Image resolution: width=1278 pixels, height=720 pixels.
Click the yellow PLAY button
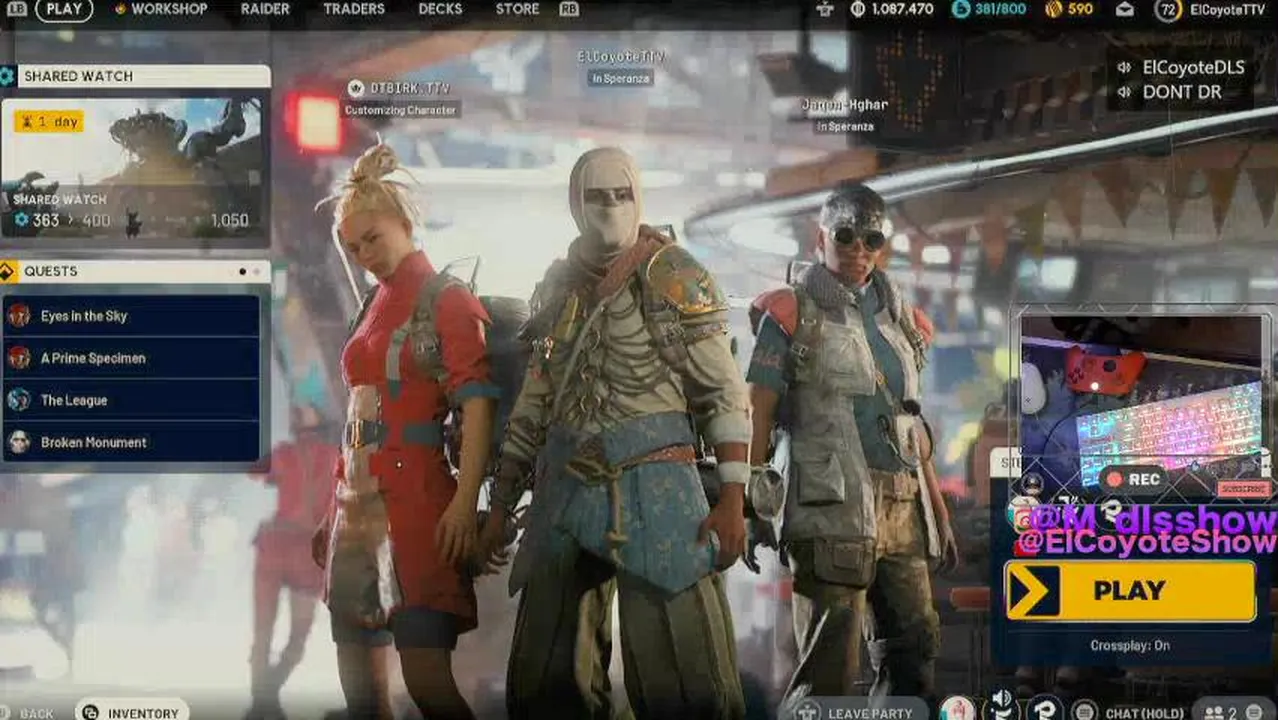[1130, 591]
